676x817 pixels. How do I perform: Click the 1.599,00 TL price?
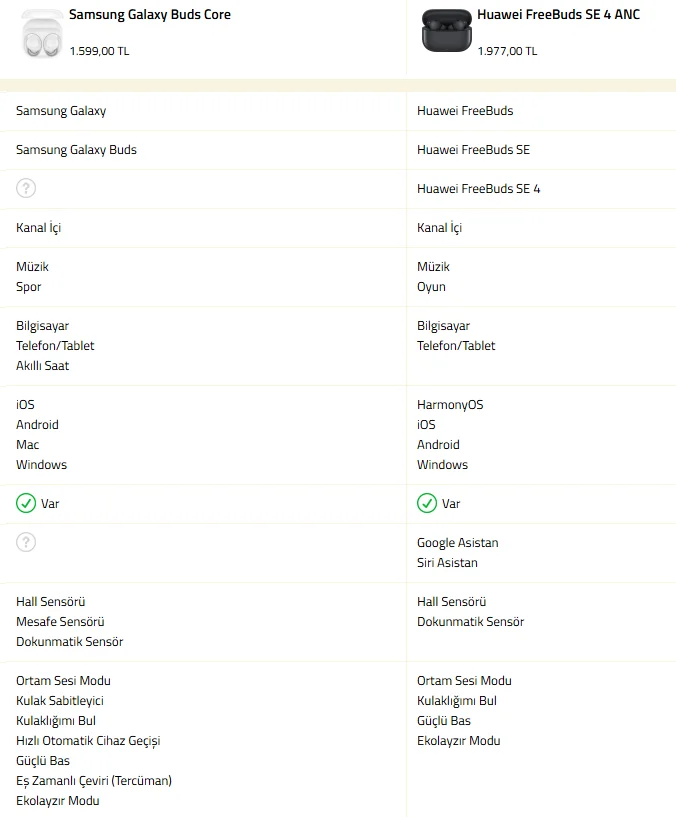click(99, 51)
